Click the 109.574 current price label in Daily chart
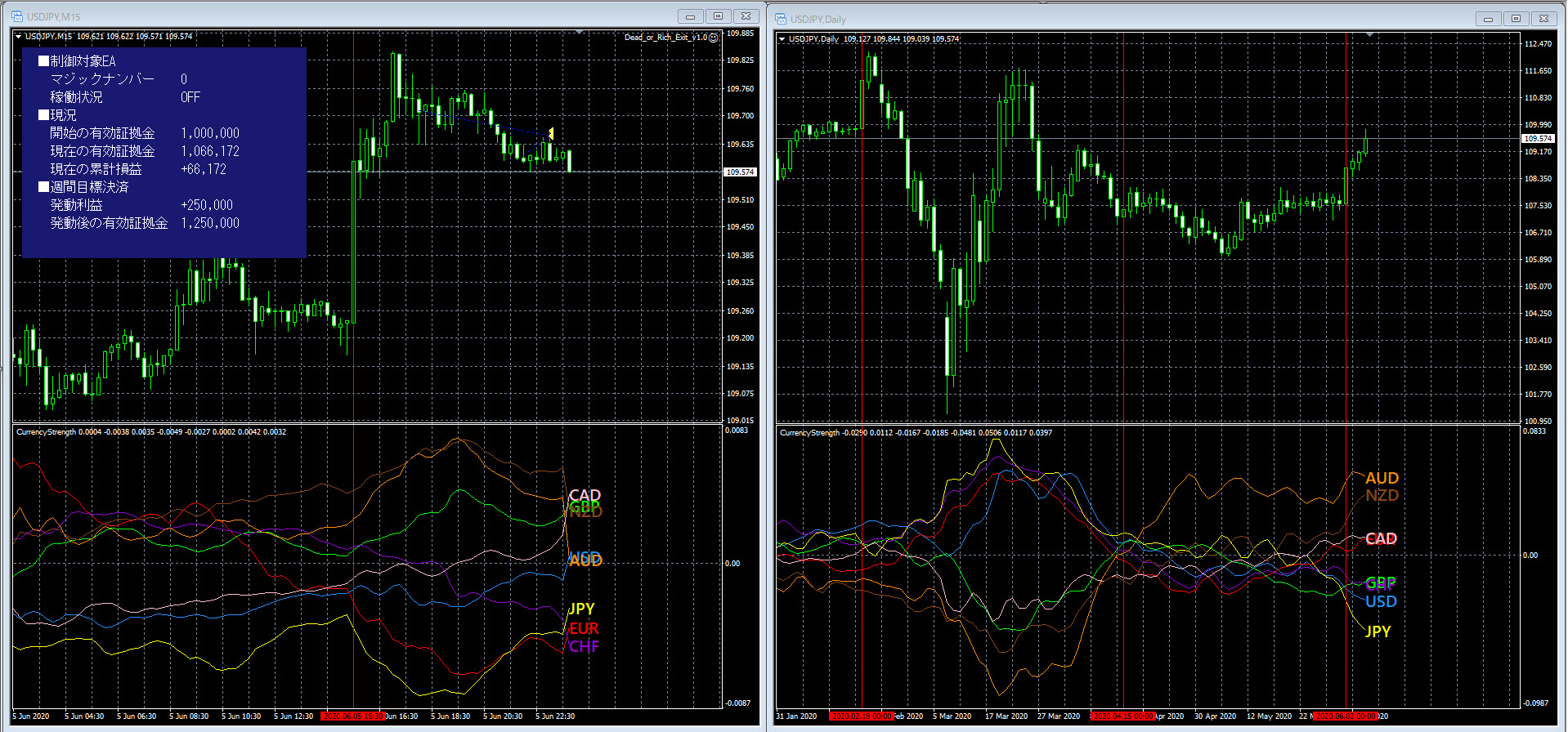1568x732 pixels. [1538, 139]
